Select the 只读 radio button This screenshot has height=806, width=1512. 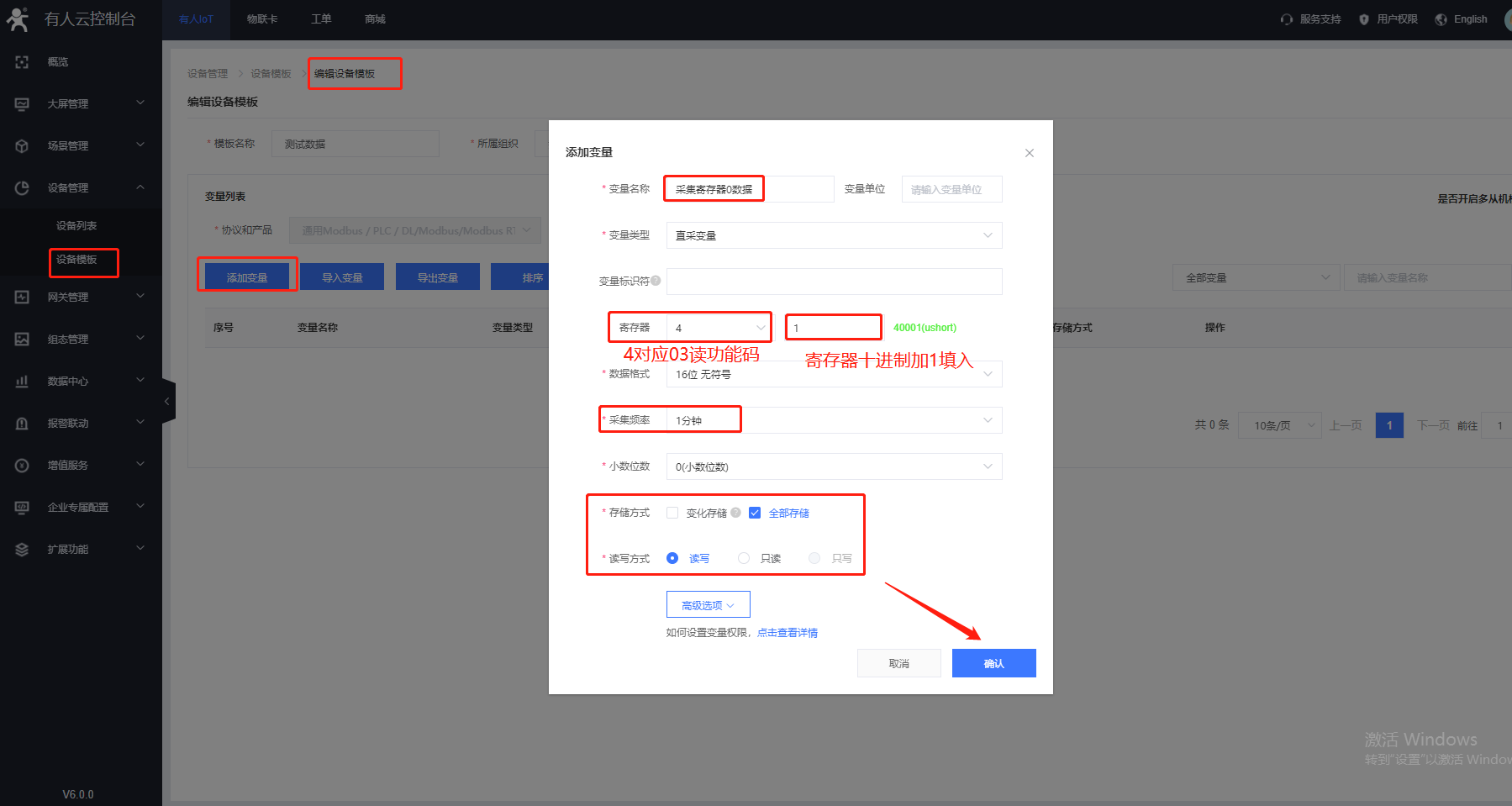(x=744, y=558)
